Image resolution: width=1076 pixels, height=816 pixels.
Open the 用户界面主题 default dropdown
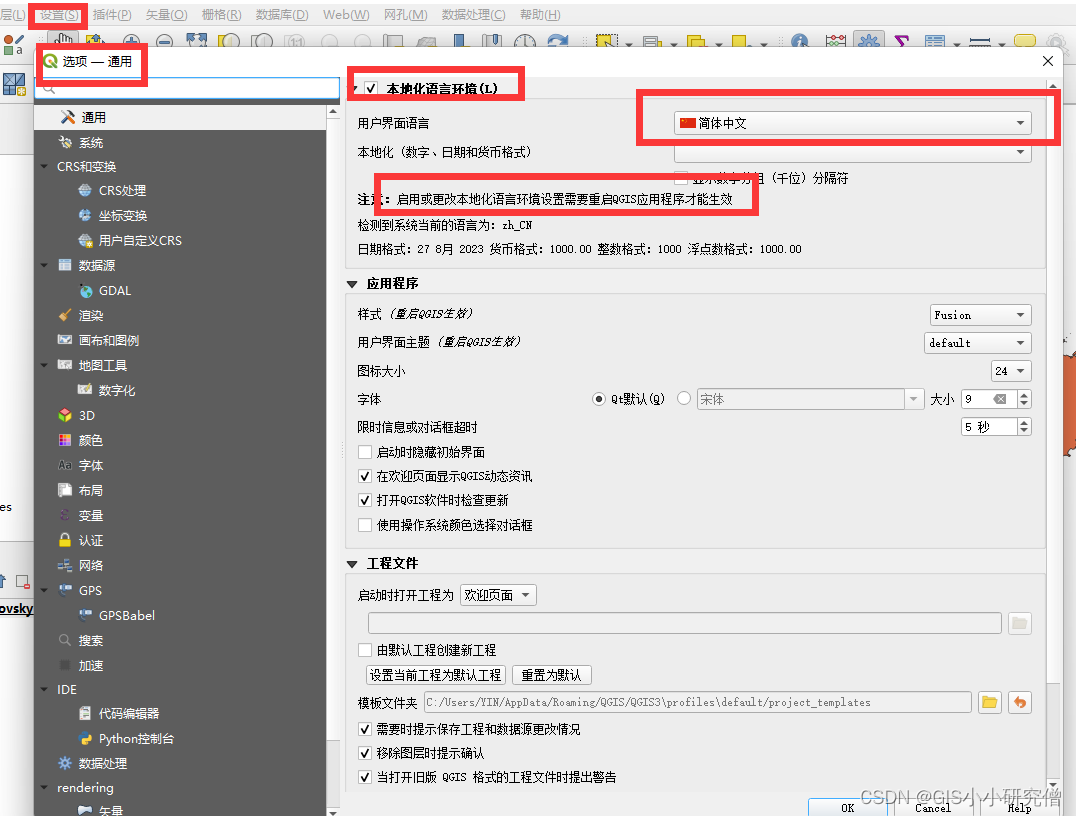point(978,342)
